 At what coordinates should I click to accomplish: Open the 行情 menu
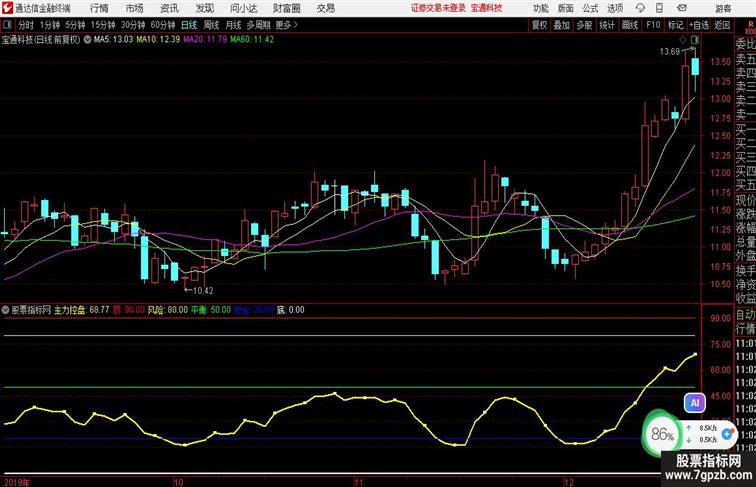[x=99, y=8]
